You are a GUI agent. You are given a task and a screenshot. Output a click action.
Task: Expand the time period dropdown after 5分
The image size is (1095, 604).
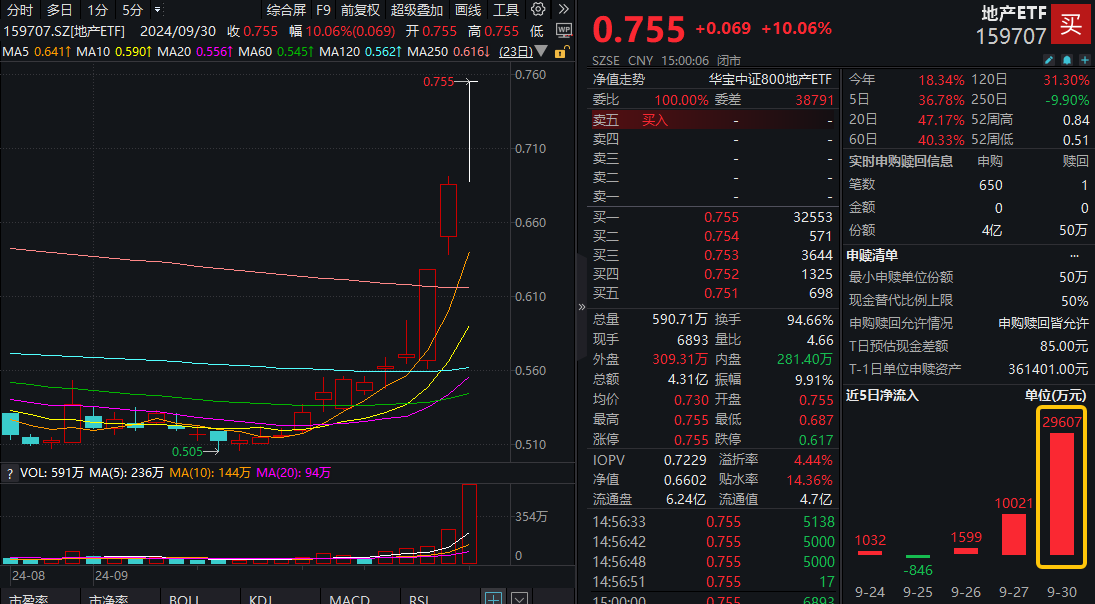tap(157, 10)
